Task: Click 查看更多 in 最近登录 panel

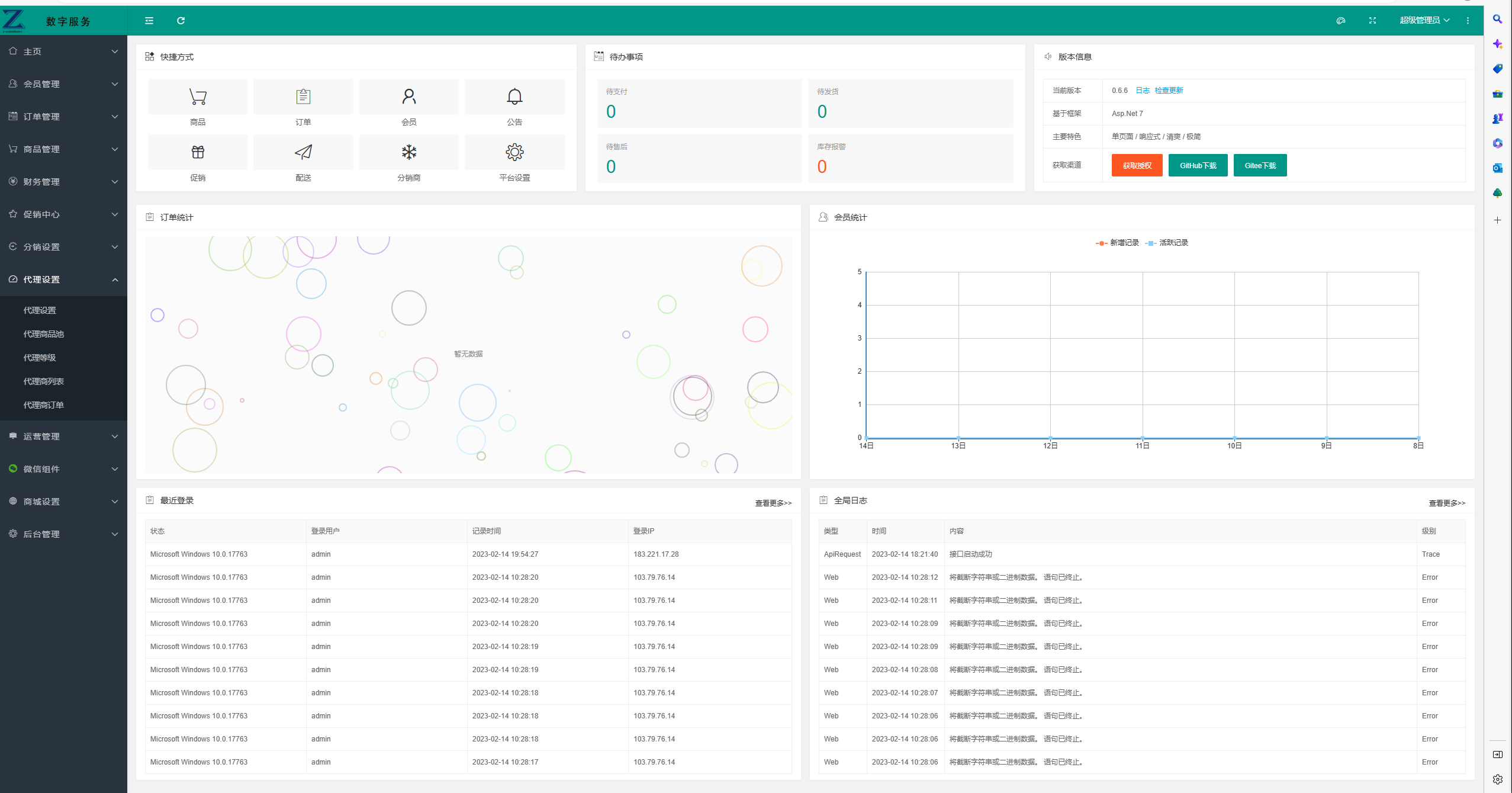Action: pyautogui.click(x=773, y=503)
